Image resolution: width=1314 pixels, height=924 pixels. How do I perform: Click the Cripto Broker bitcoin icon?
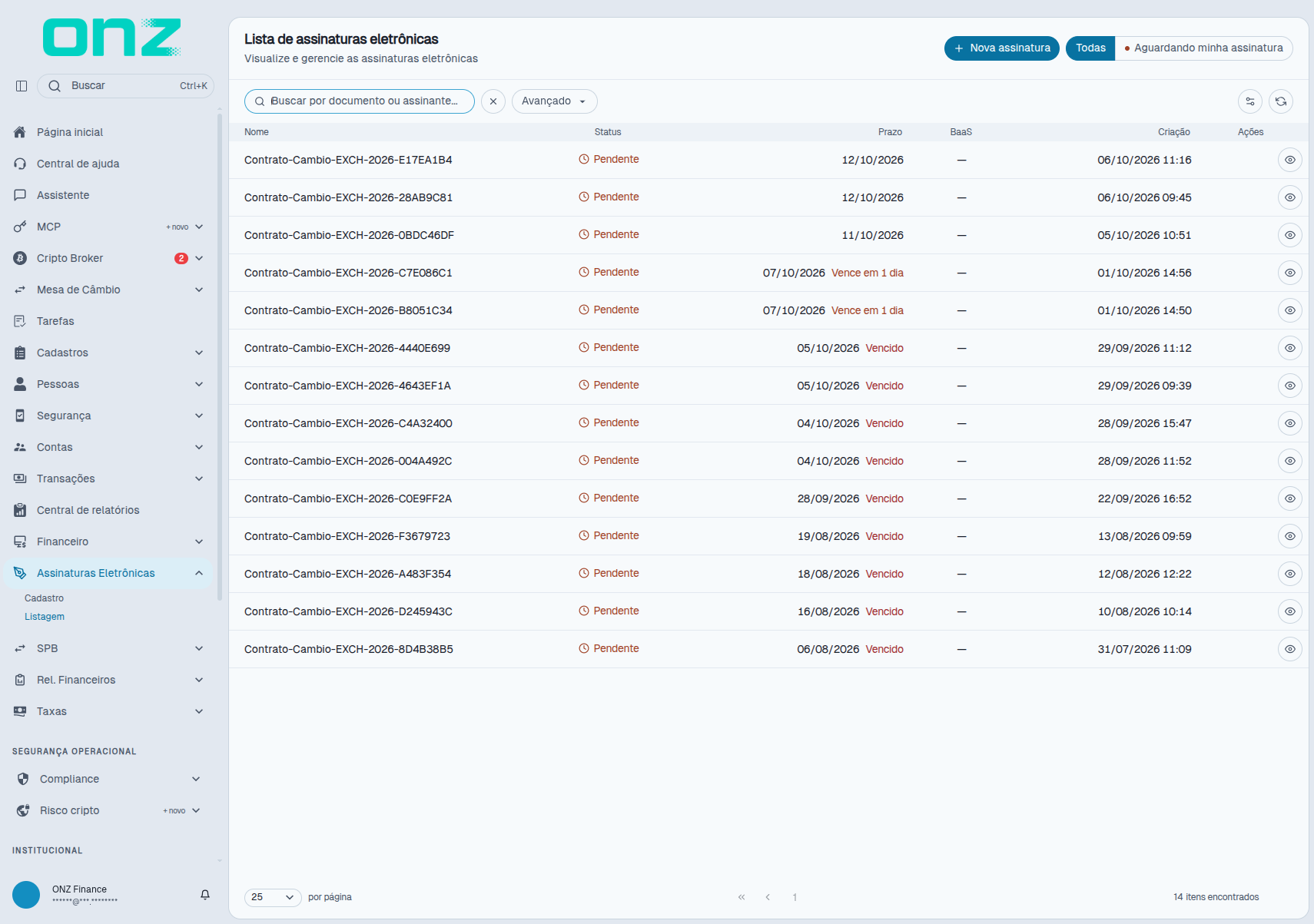[x=20, y=258]
